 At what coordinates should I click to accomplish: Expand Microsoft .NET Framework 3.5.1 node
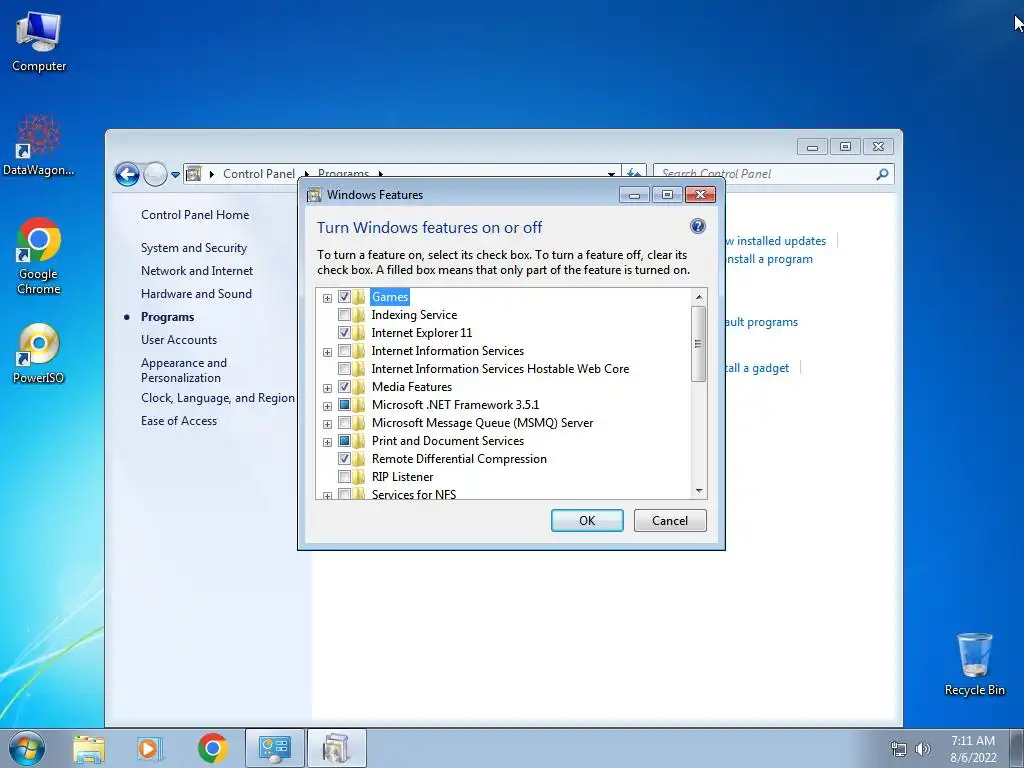tap(327, 406)
